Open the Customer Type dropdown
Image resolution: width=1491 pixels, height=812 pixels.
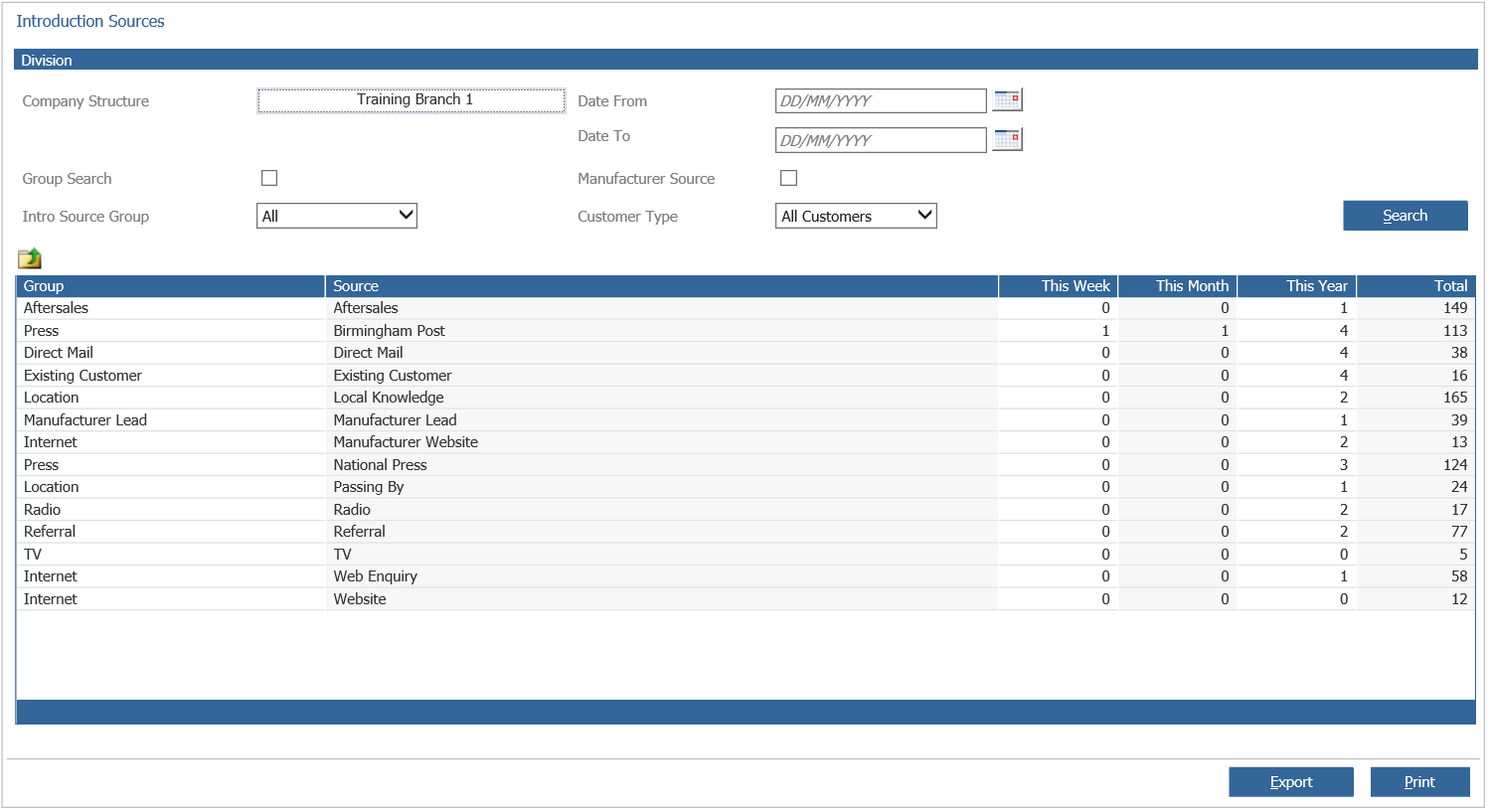[855, 215]
